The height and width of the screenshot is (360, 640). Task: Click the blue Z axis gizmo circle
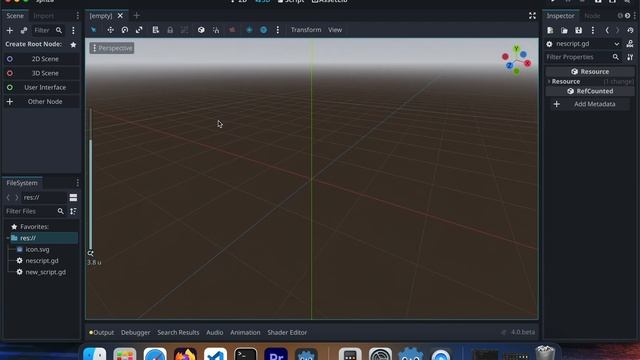coord(509,65)
